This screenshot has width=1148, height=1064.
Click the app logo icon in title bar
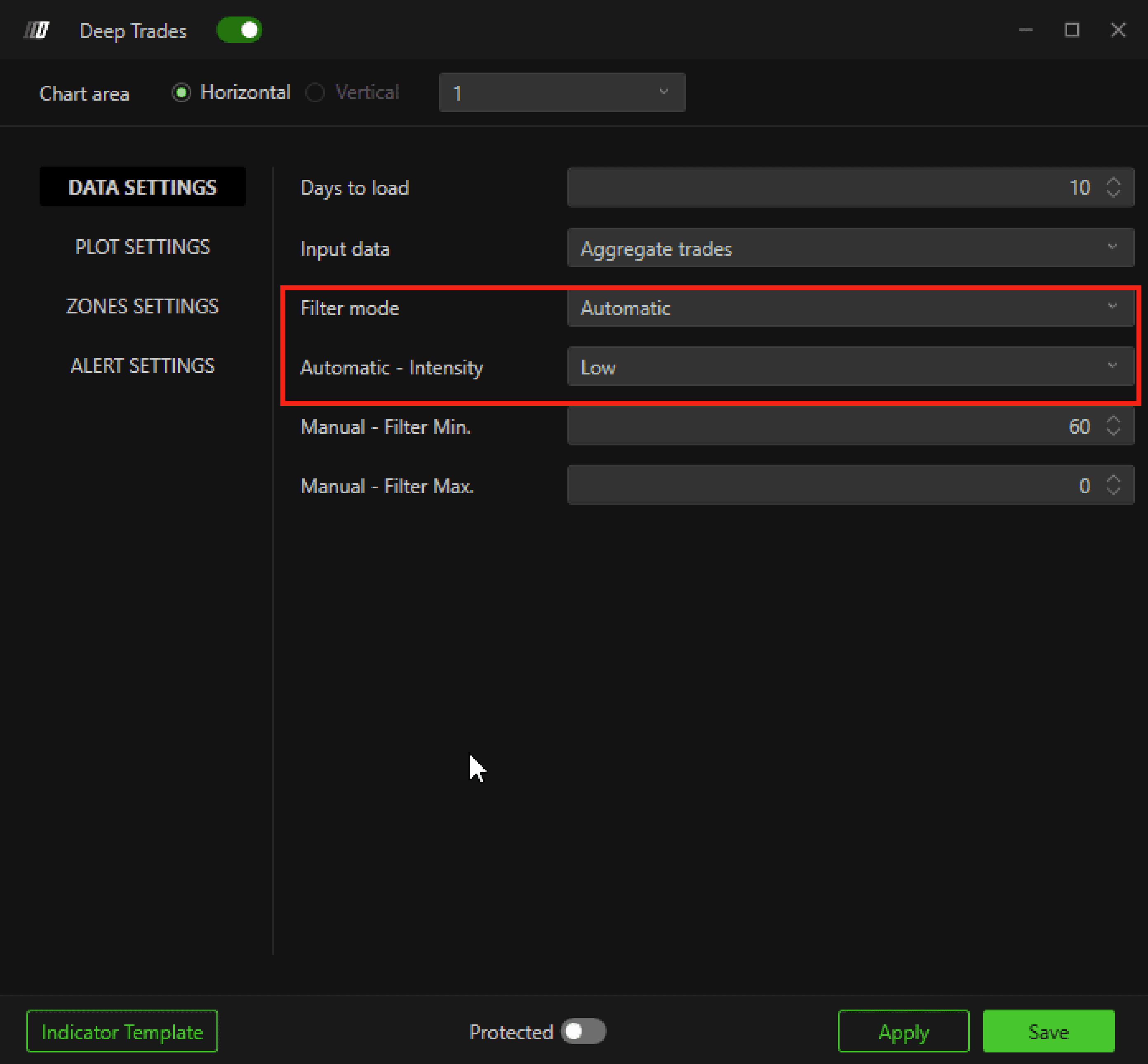tap(37, 30)
